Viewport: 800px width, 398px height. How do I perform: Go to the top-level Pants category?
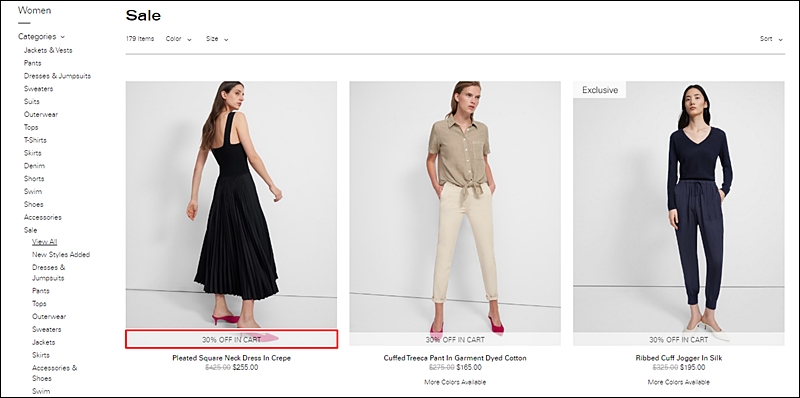coord(32,63)
